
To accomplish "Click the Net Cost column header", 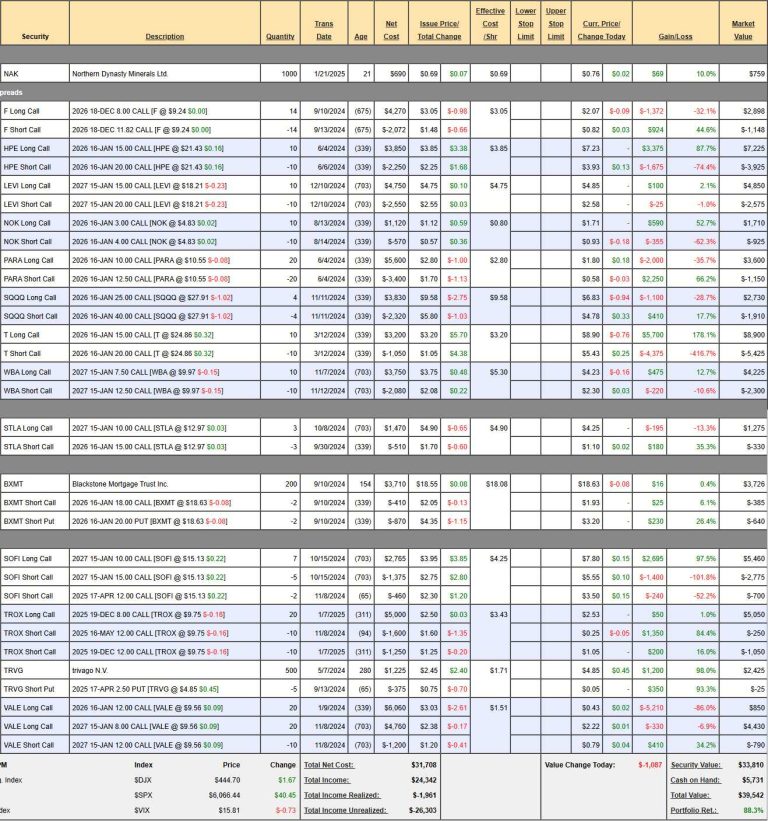I will pyautogui.click(x=391, y=30).
